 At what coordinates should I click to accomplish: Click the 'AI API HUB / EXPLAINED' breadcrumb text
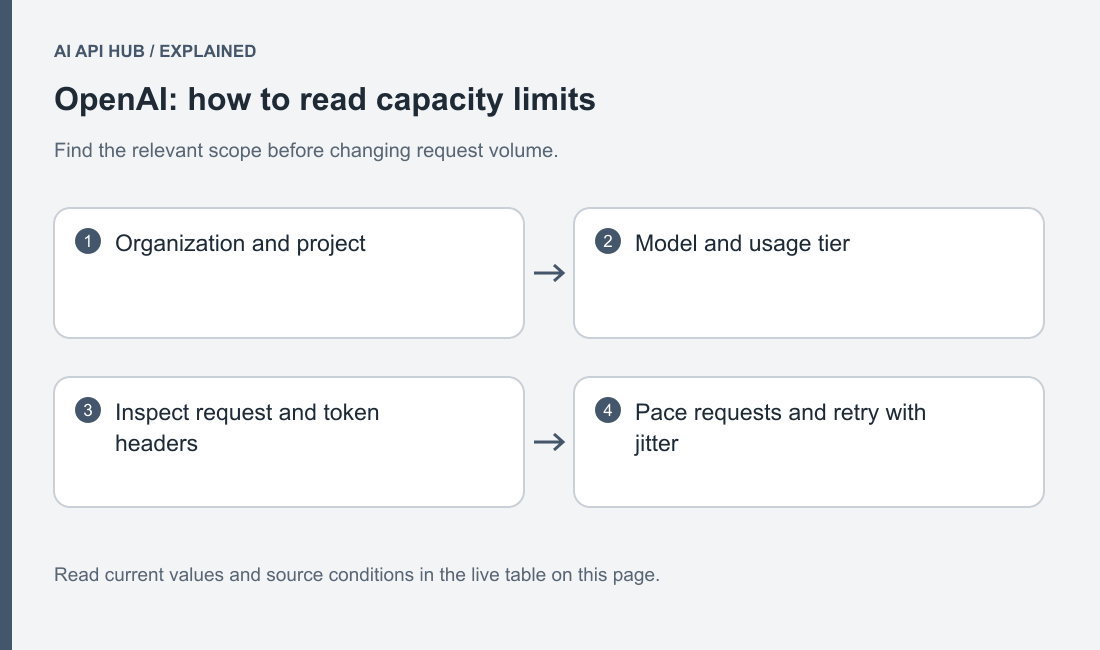(155, 51)
